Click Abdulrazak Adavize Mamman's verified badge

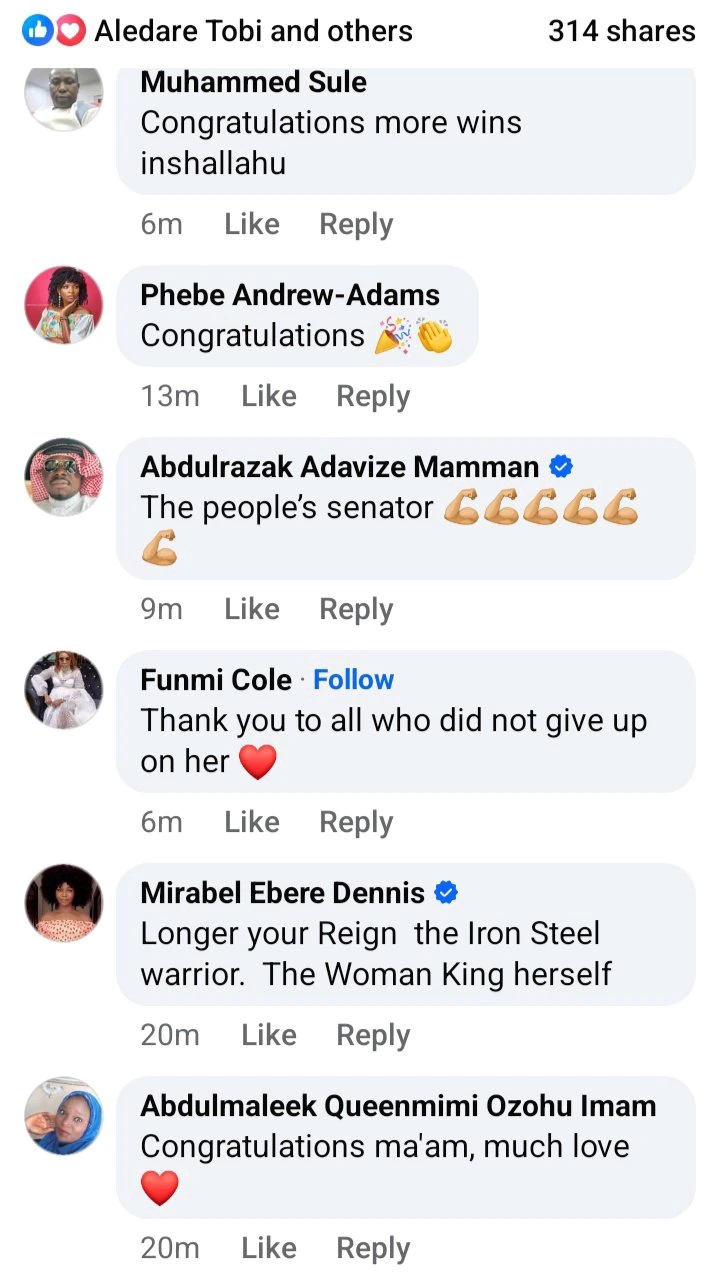[x=561, y=466]
